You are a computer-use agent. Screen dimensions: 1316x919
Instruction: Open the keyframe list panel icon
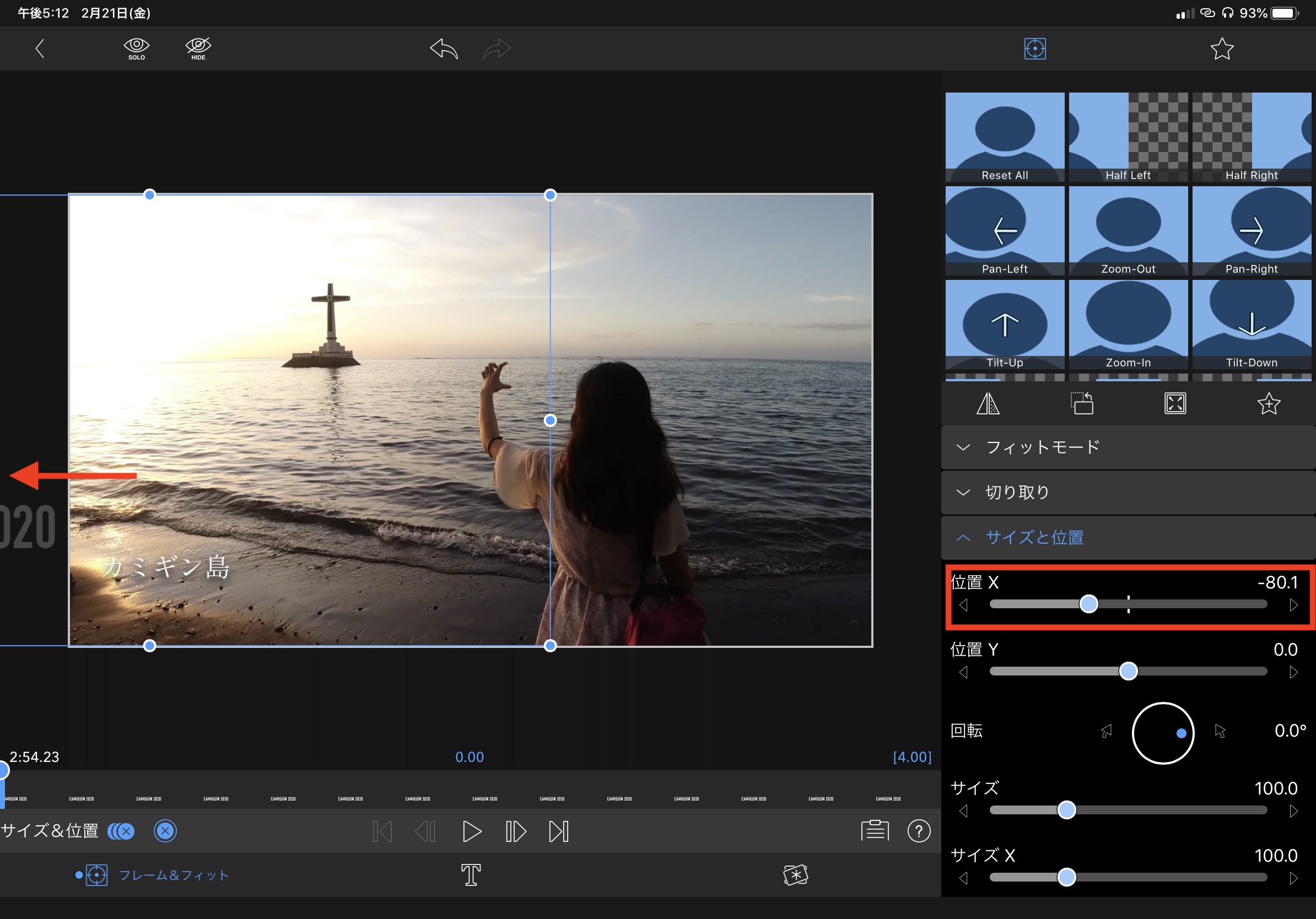click(875, 831)
